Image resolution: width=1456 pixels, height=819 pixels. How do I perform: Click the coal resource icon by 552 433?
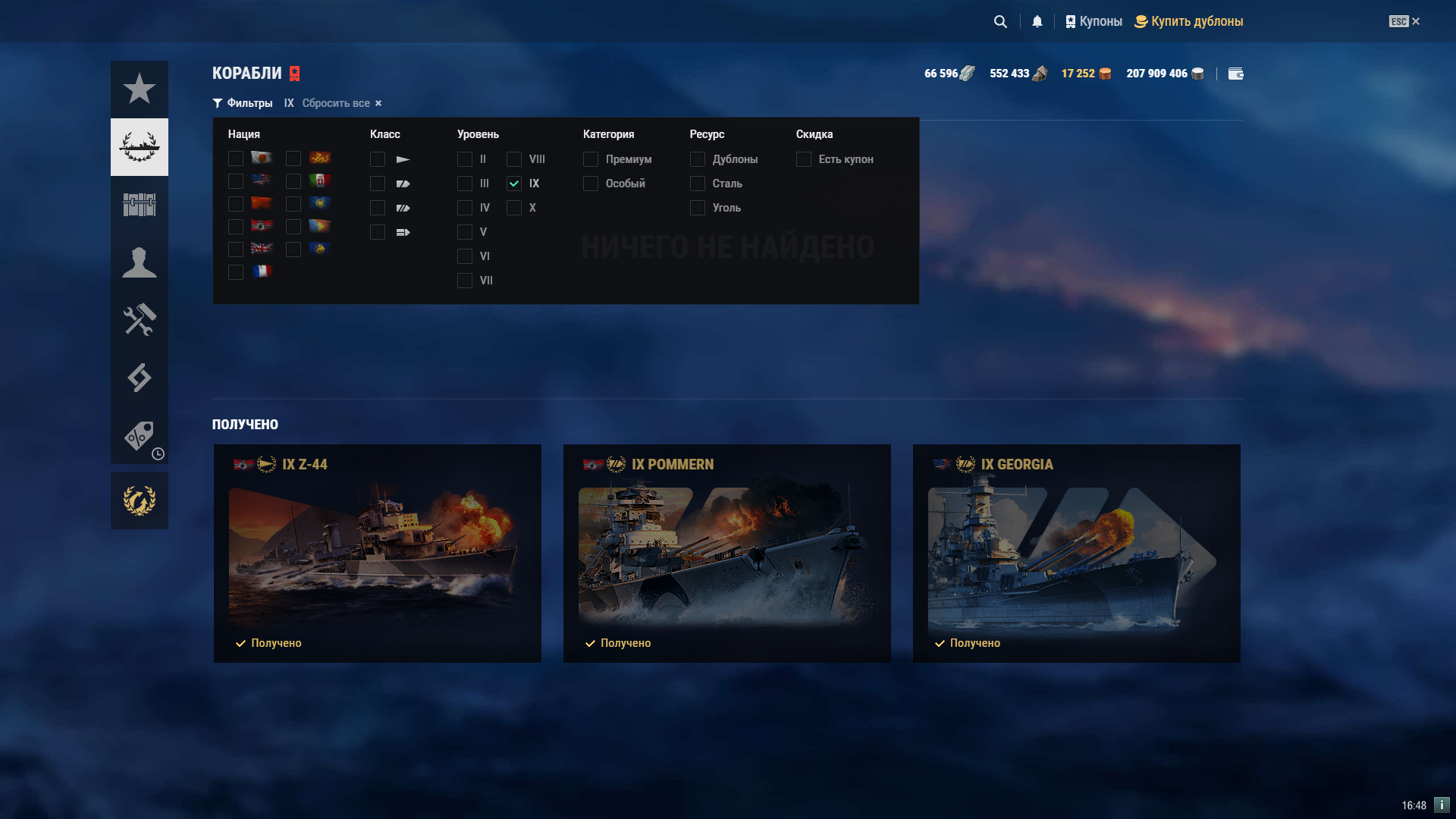click(1040, 74)
